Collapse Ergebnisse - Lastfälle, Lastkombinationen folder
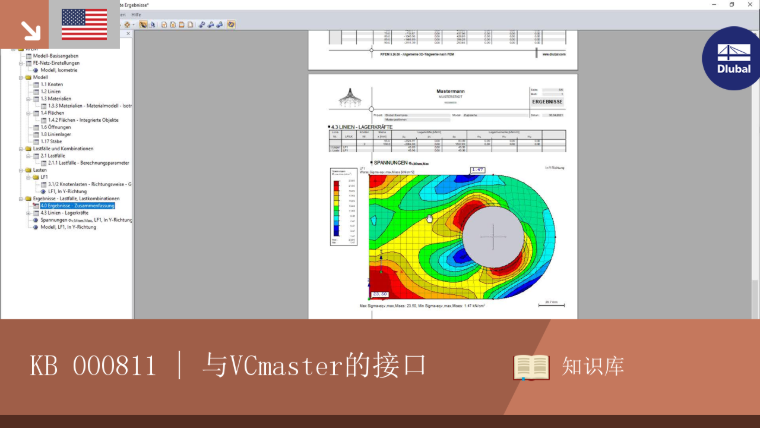The image size is (760, 428). coord(21,199)
